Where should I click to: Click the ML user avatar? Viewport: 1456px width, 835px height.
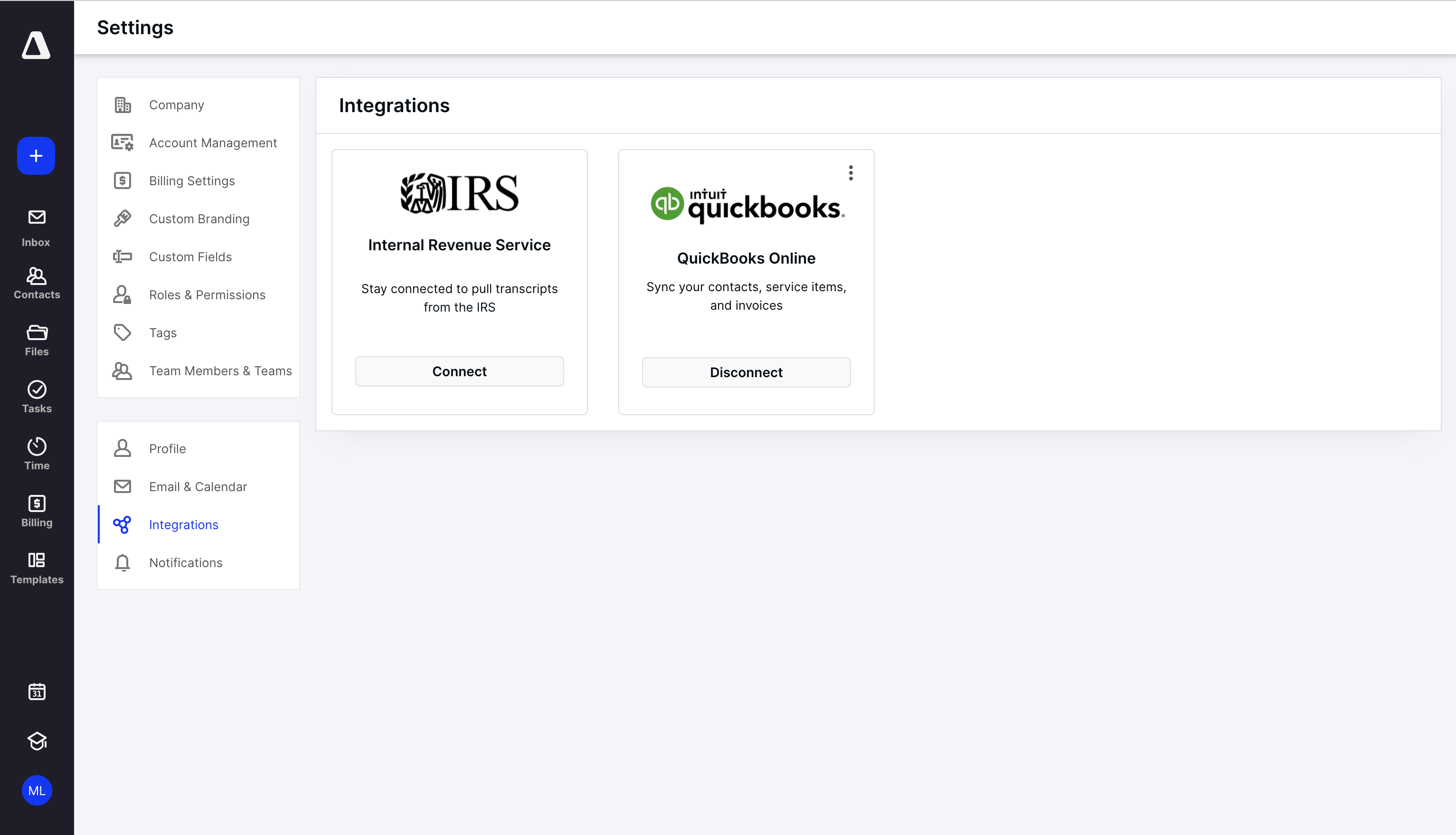point(37,791)
